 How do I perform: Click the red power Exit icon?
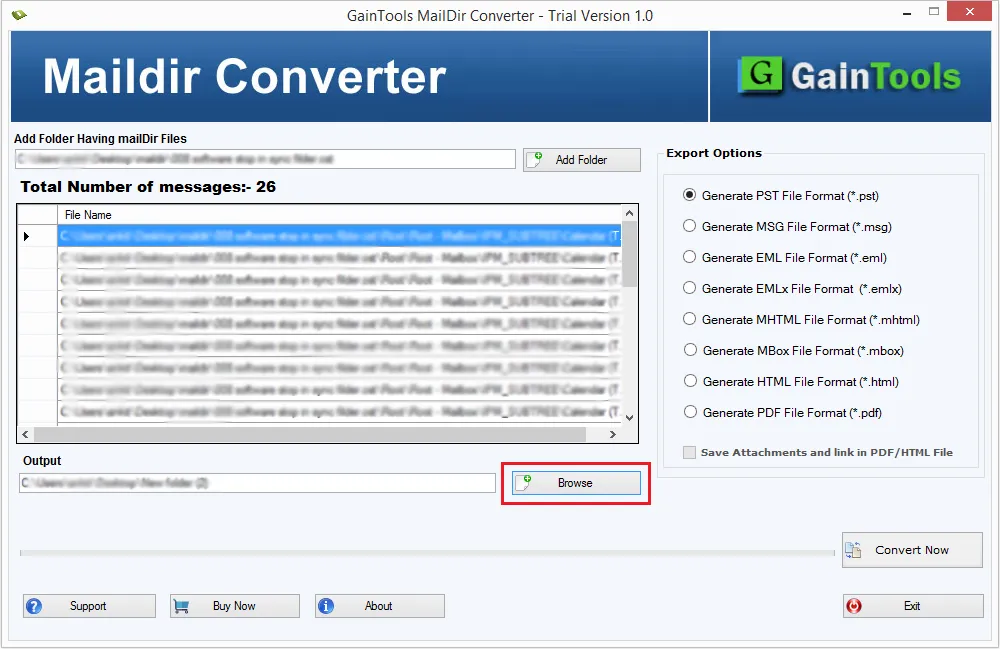[x=854, y=606]
